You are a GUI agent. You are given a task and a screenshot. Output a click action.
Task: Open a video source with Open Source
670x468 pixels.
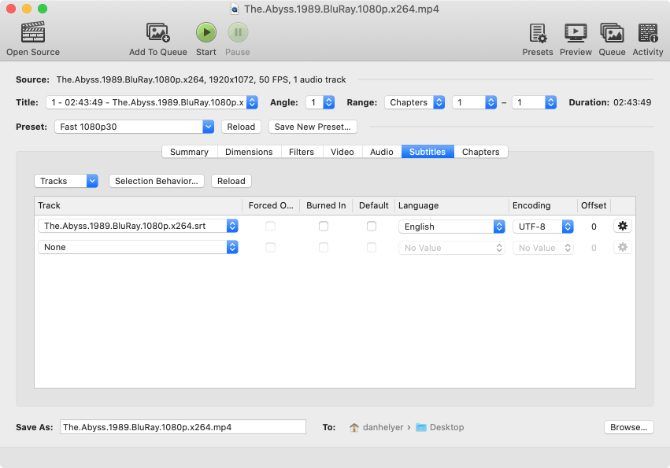(x=33, y=38)
